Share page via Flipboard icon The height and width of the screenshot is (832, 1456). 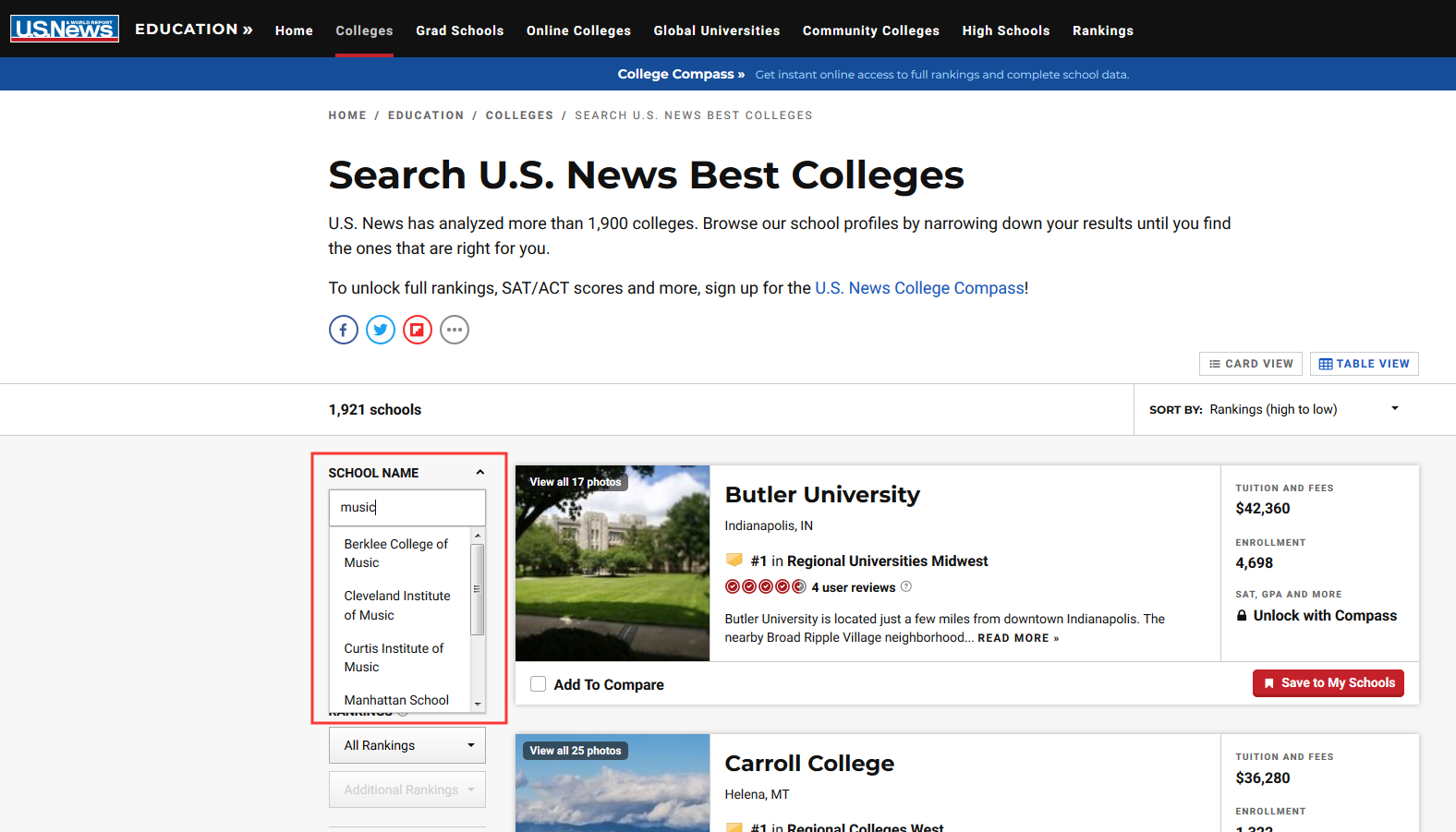tap(418, 330)
